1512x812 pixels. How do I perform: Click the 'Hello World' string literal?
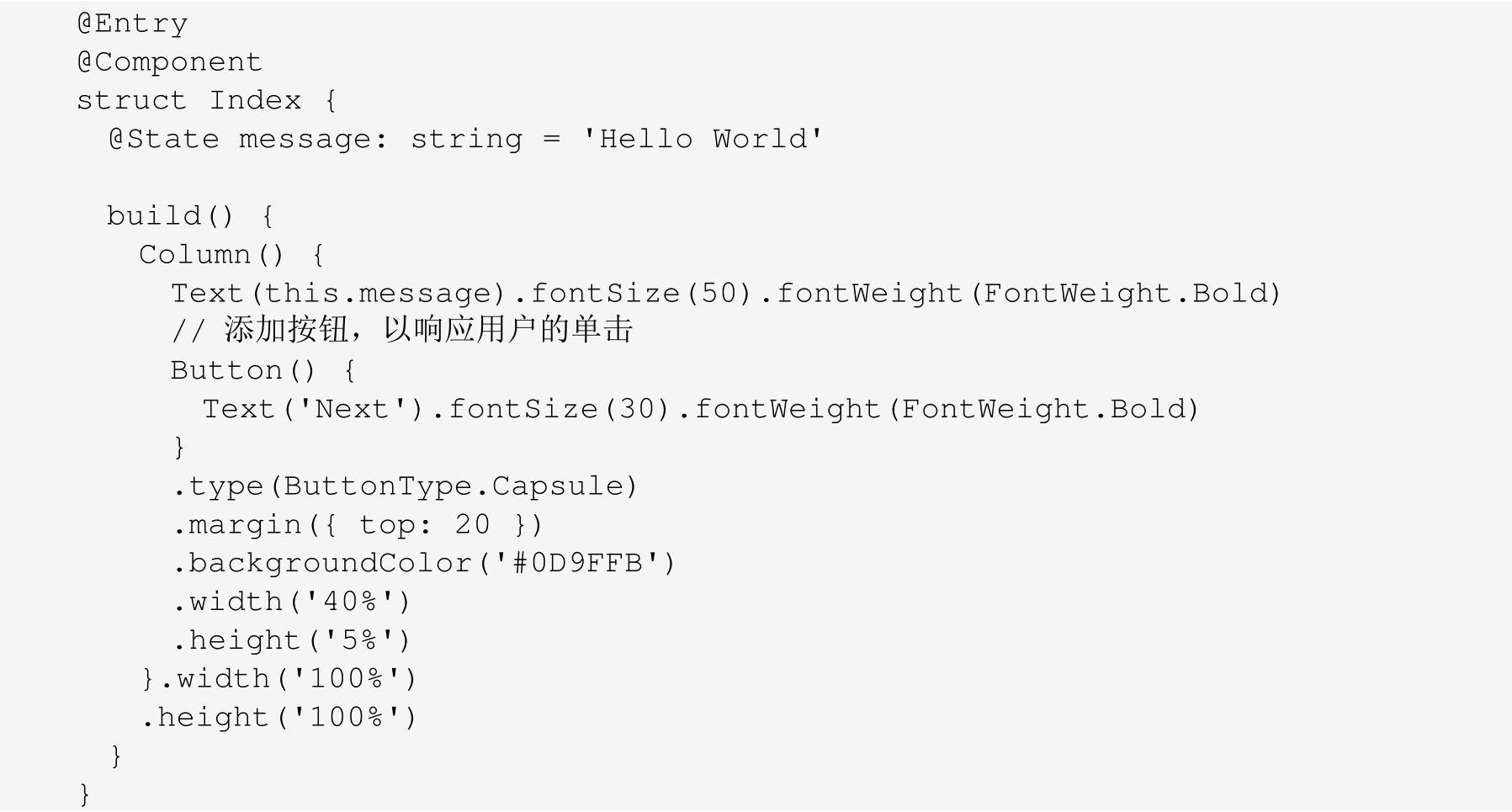point(703,139)
